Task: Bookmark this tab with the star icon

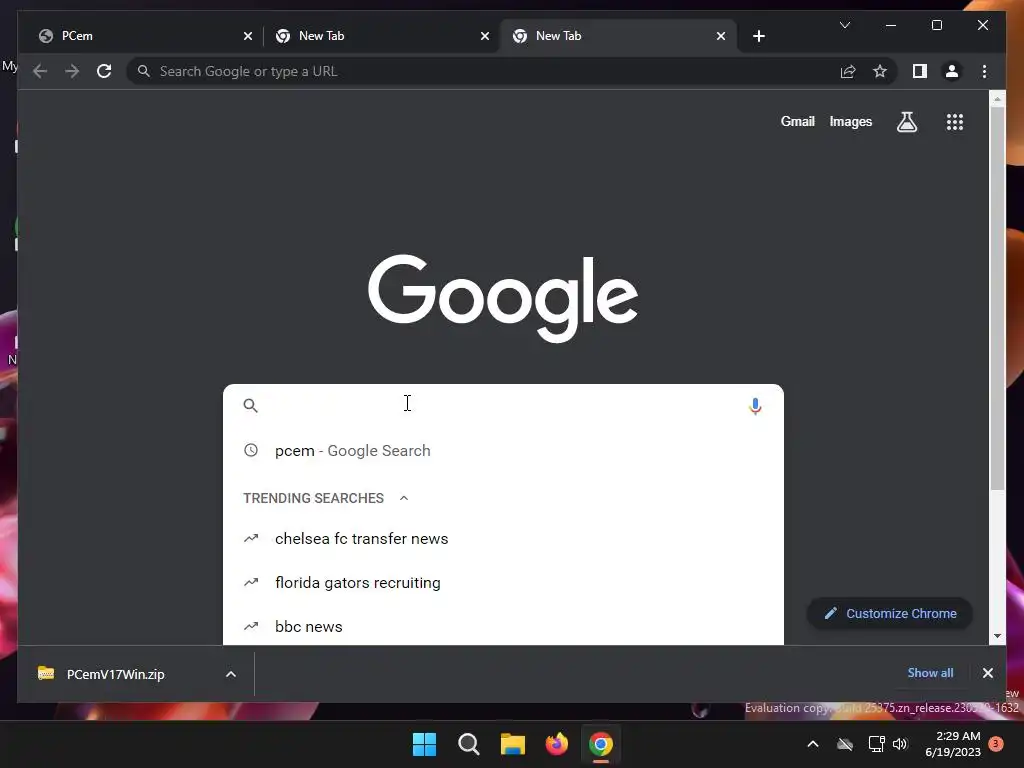Action: tap(880, 71)
